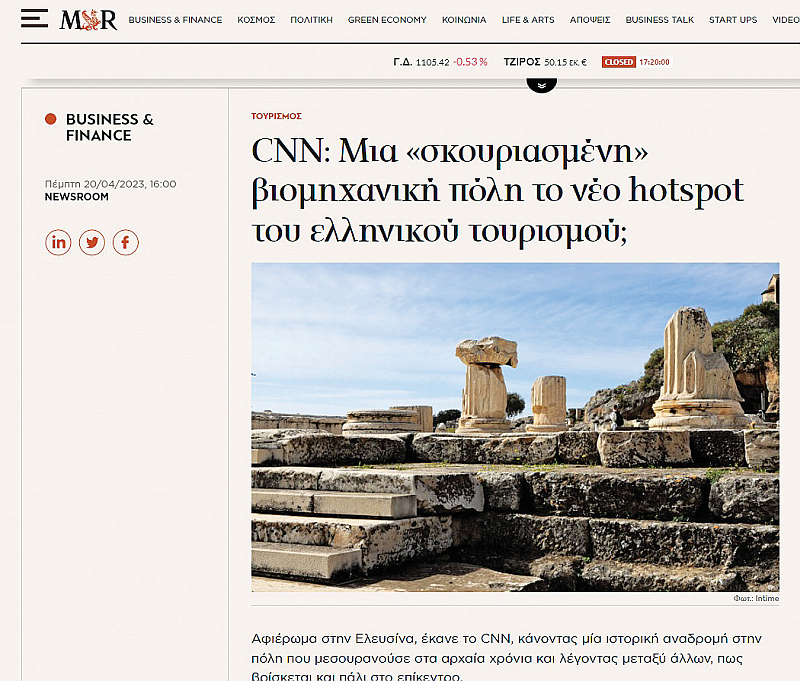Click the article headline about CNN
Image resolution: width=800 pixels, height=681 pixels.
coord(497,191)
